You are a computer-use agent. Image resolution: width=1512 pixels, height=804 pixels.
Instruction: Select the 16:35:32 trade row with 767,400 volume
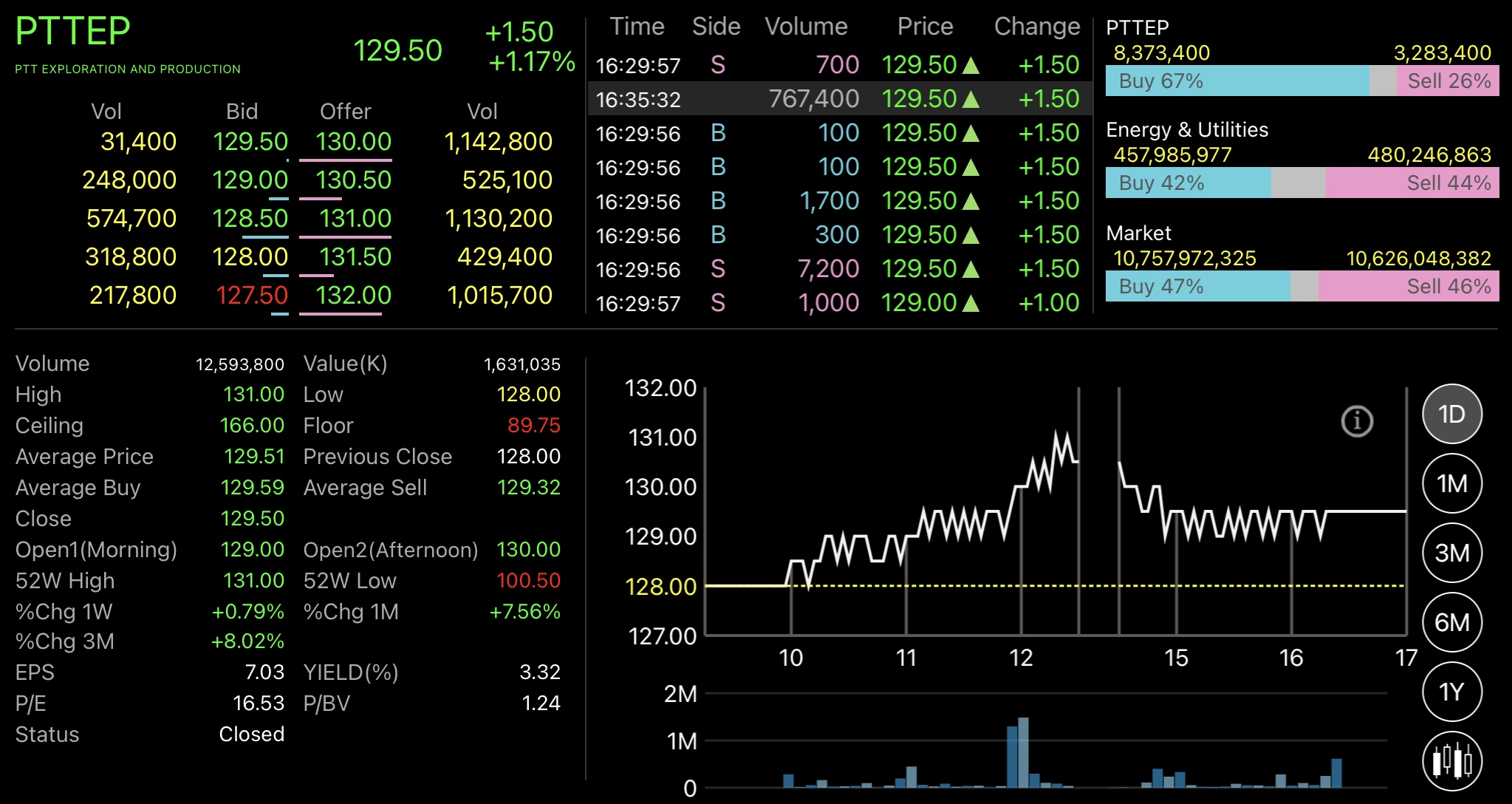pos(840,98)
